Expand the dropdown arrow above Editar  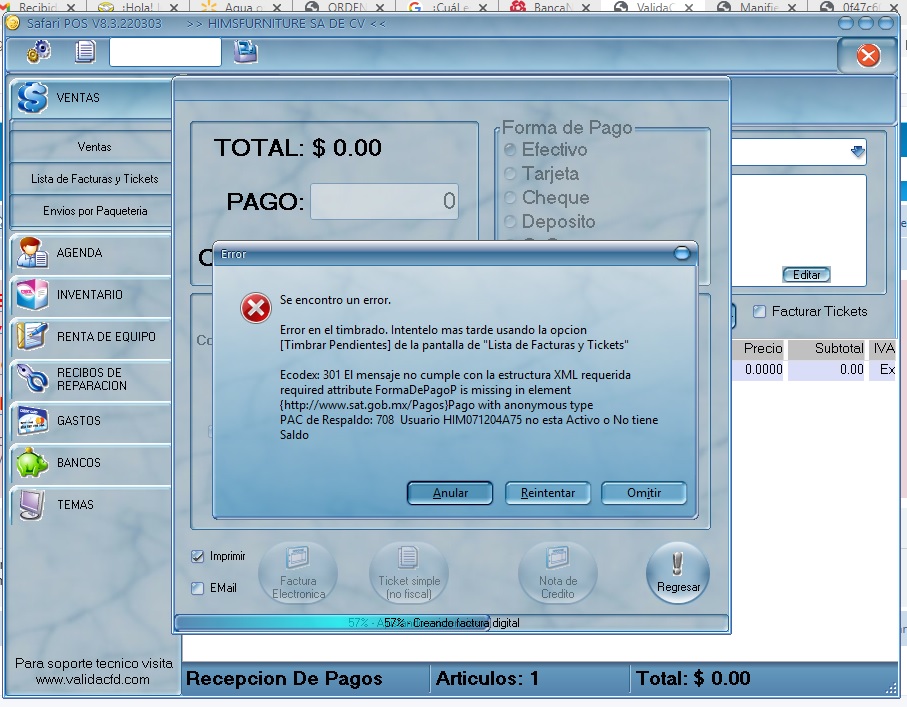click(x=857, y=152)
